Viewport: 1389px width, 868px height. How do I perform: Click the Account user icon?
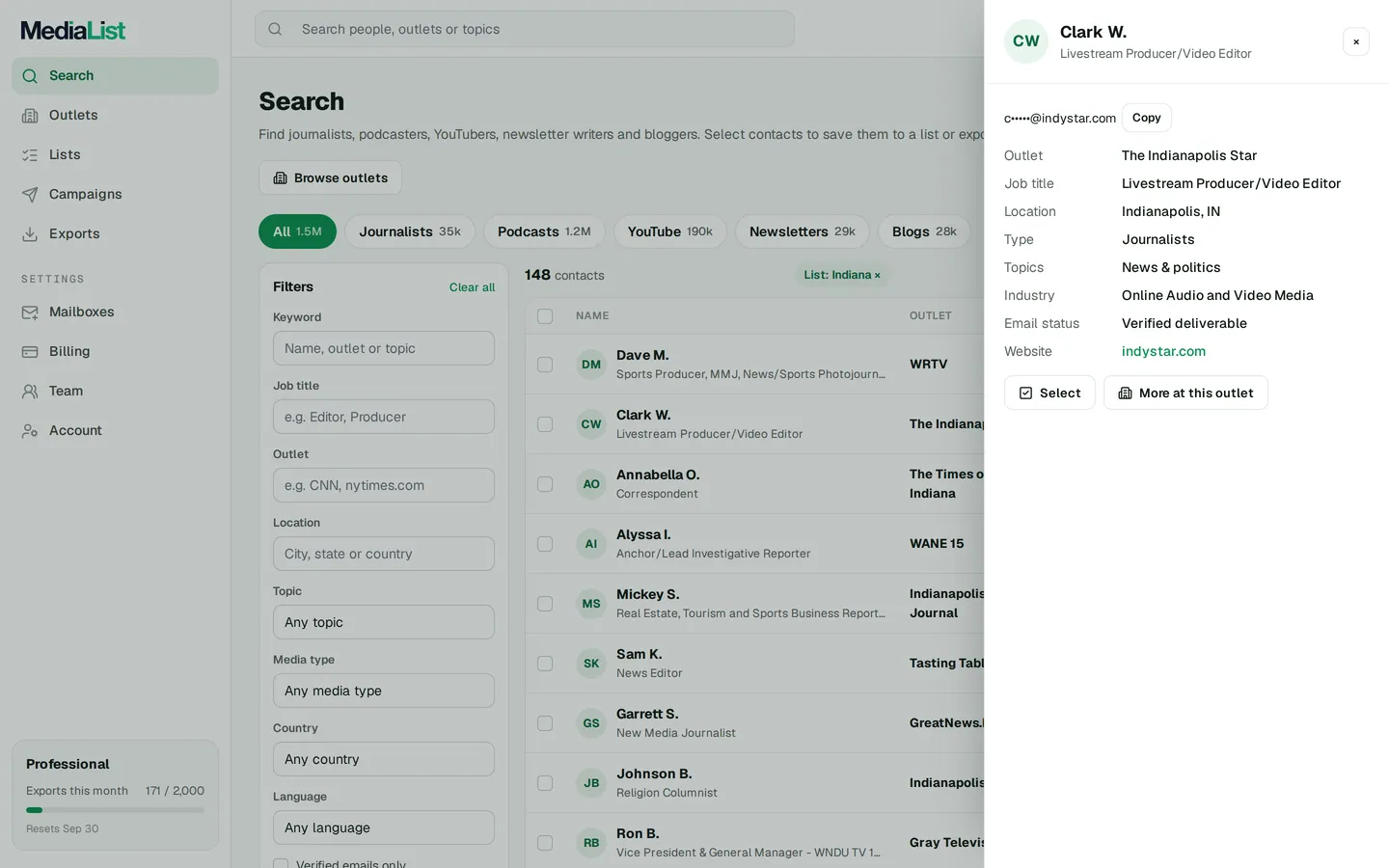[30, 430]
